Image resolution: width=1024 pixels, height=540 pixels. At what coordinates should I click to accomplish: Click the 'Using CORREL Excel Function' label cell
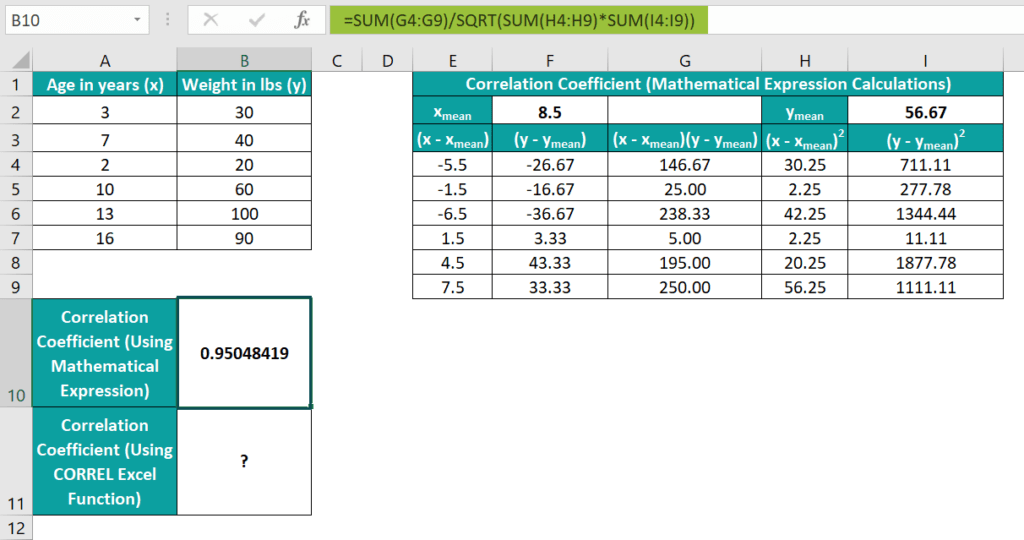(x=104, y=461)
